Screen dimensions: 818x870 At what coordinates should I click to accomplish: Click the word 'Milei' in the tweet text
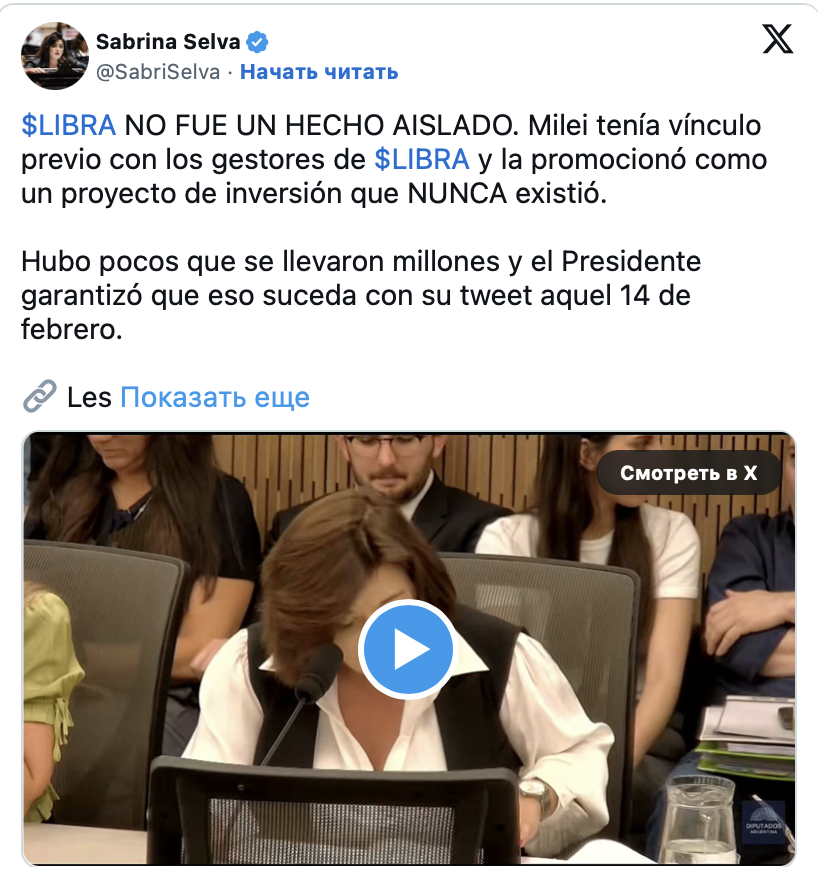(x=558, y=125)
